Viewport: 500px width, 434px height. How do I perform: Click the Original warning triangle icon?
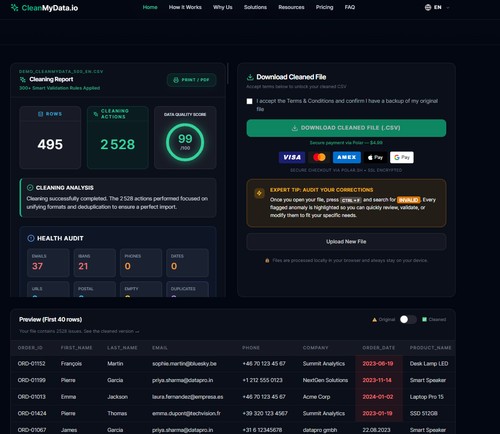375,320
